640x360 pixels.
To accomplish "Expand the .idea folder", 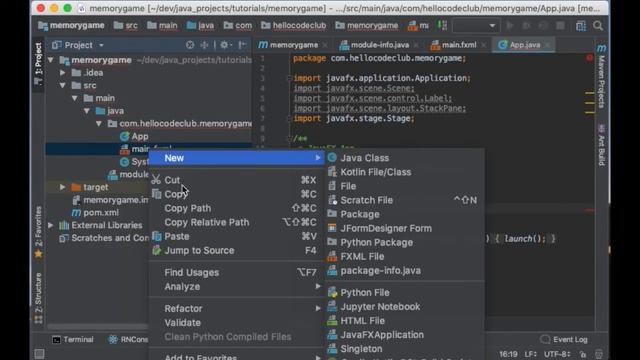I will tap(62, 73).
